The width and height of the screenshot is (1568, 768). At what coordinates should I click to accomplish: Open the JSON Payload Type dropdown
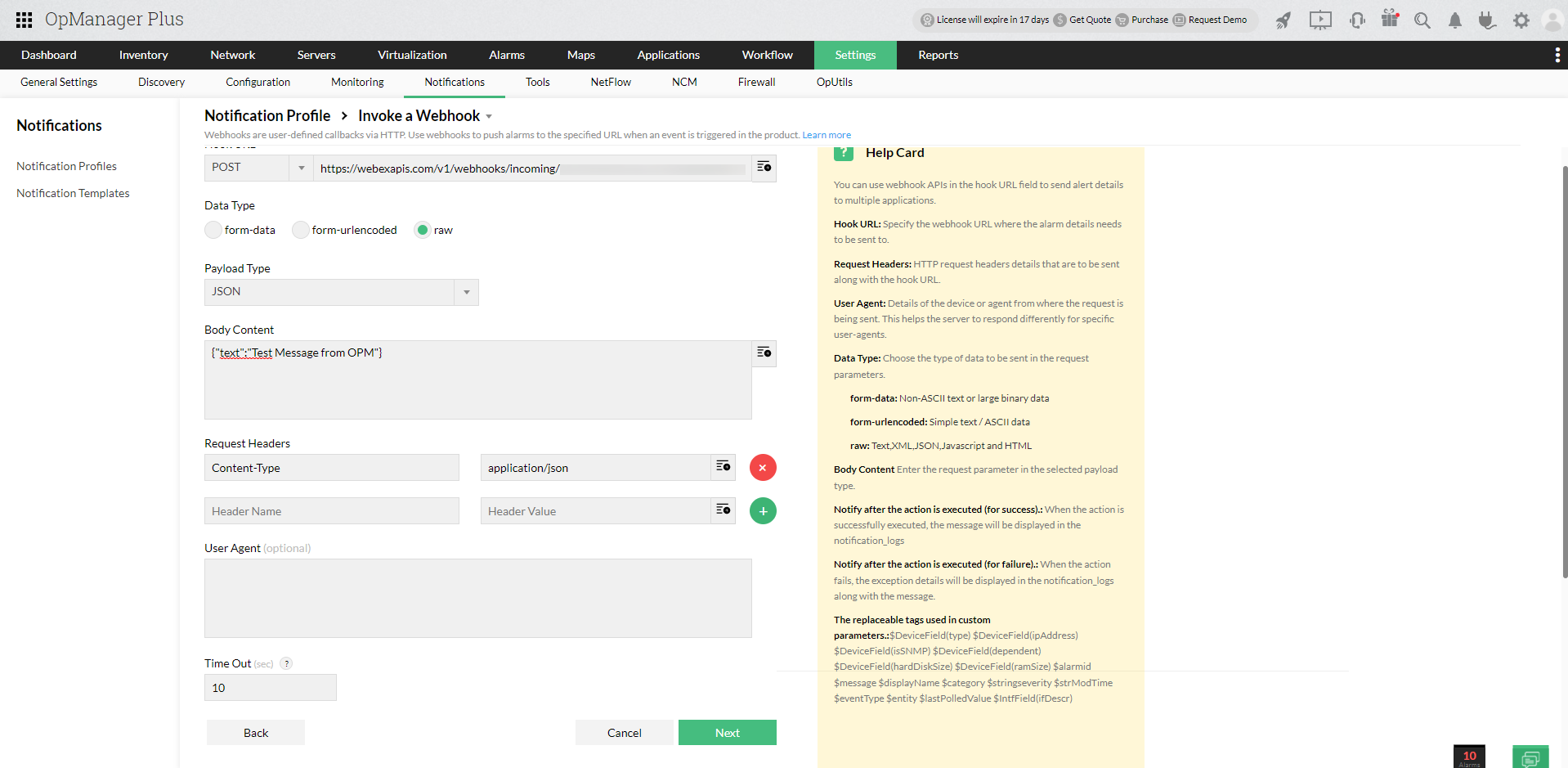click(x=465, y=292)
